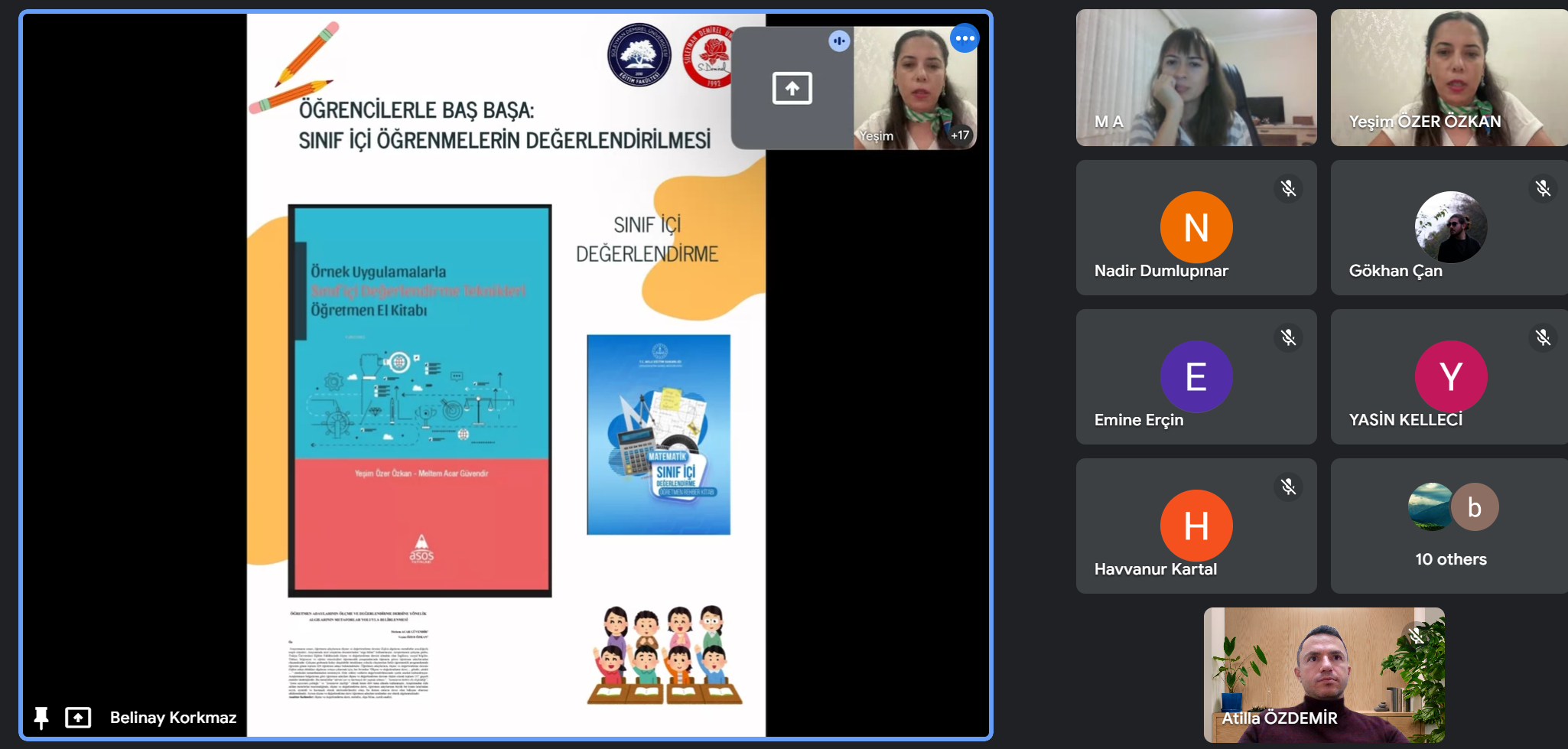Click the muted mic icon on Nadir Dumlupınar's tile

pyautogui.click(x=1288, y=188)
